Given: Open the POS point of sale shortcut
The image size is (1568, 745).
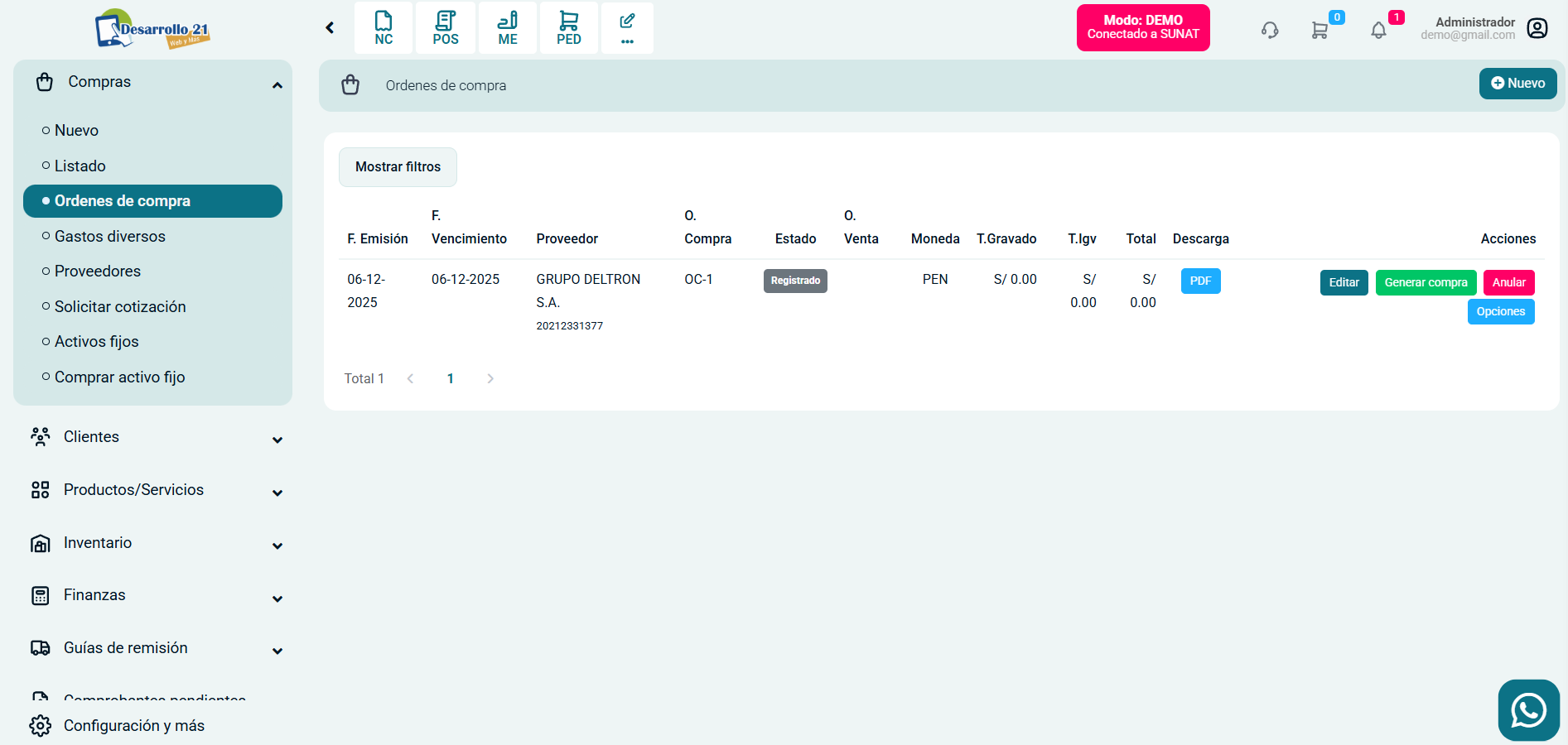Looking at the screenshot, I should point(446,28).
